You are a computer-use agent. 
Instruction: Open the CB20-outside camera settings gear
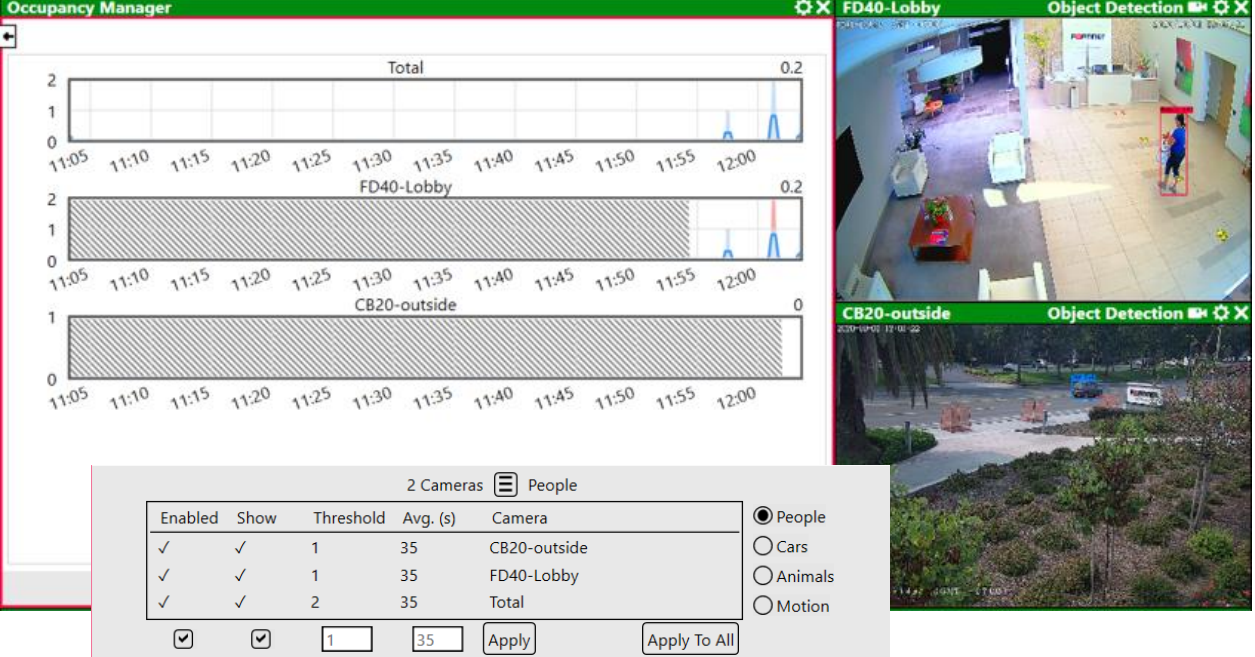(1222, 313)
